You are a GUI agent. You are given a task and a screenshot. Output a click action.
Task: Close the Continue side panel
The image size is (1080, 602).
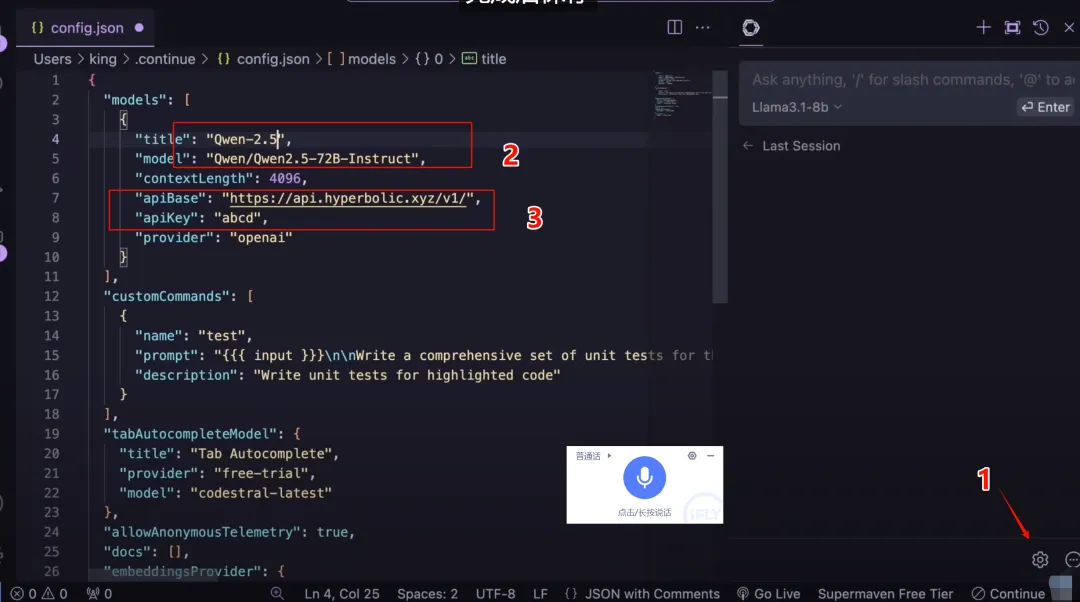(x=1069, y=28)
